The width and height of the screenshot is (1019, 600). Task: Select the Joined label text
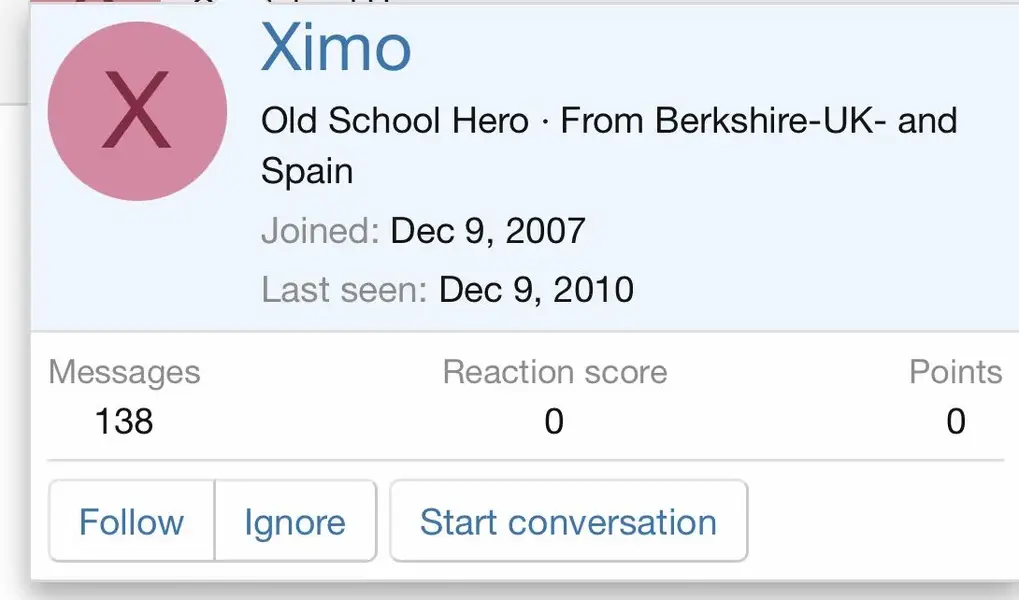[320, 231]
